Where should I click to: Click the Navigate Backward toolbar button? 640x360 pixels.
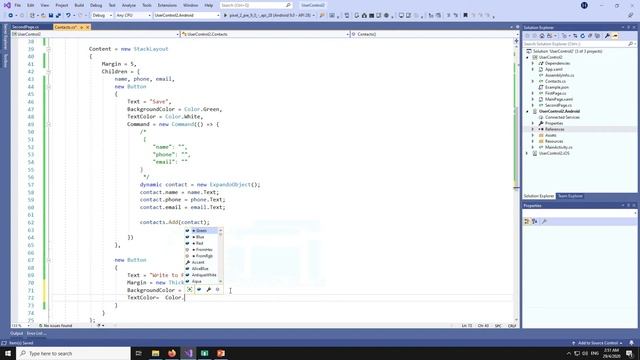(x=11, y=16)
